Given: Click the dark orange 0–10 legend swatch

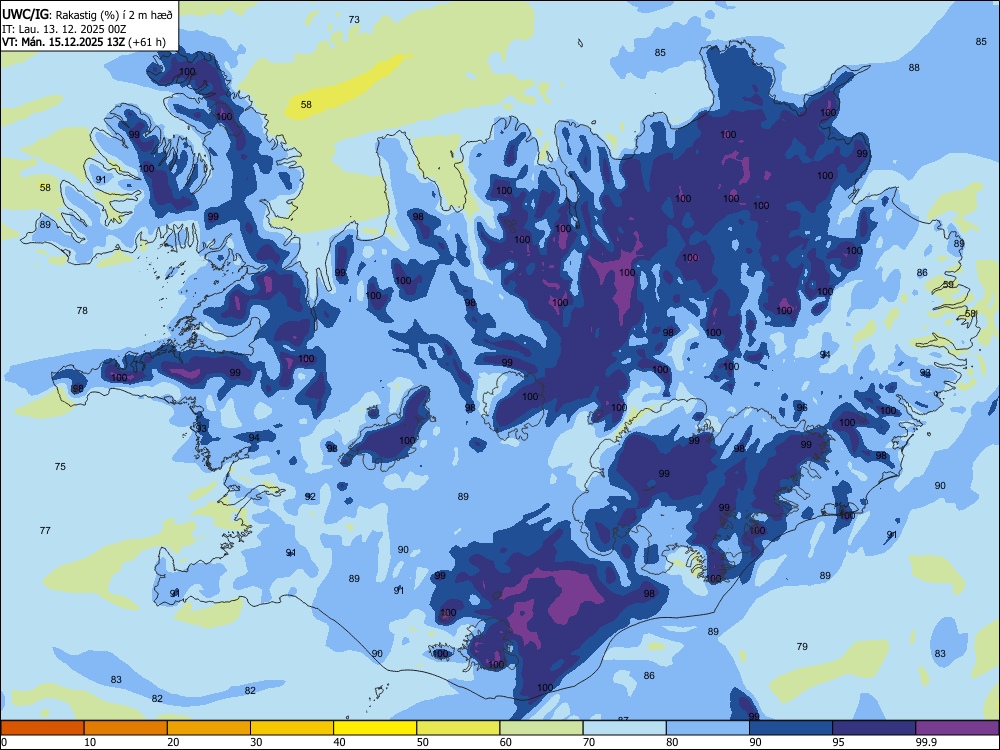Looking at the screenshot, I should click(x=42, y=728).
